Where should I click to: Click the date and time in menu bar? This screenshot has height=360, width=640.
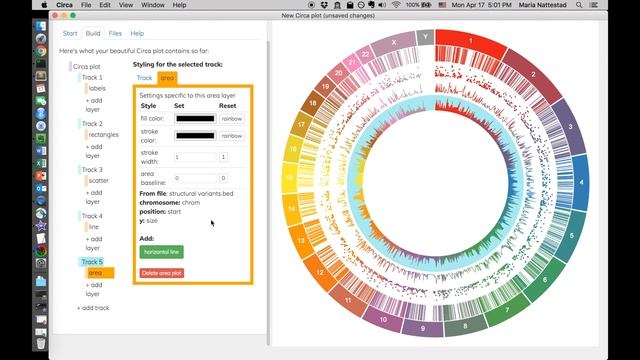[481, 5]
